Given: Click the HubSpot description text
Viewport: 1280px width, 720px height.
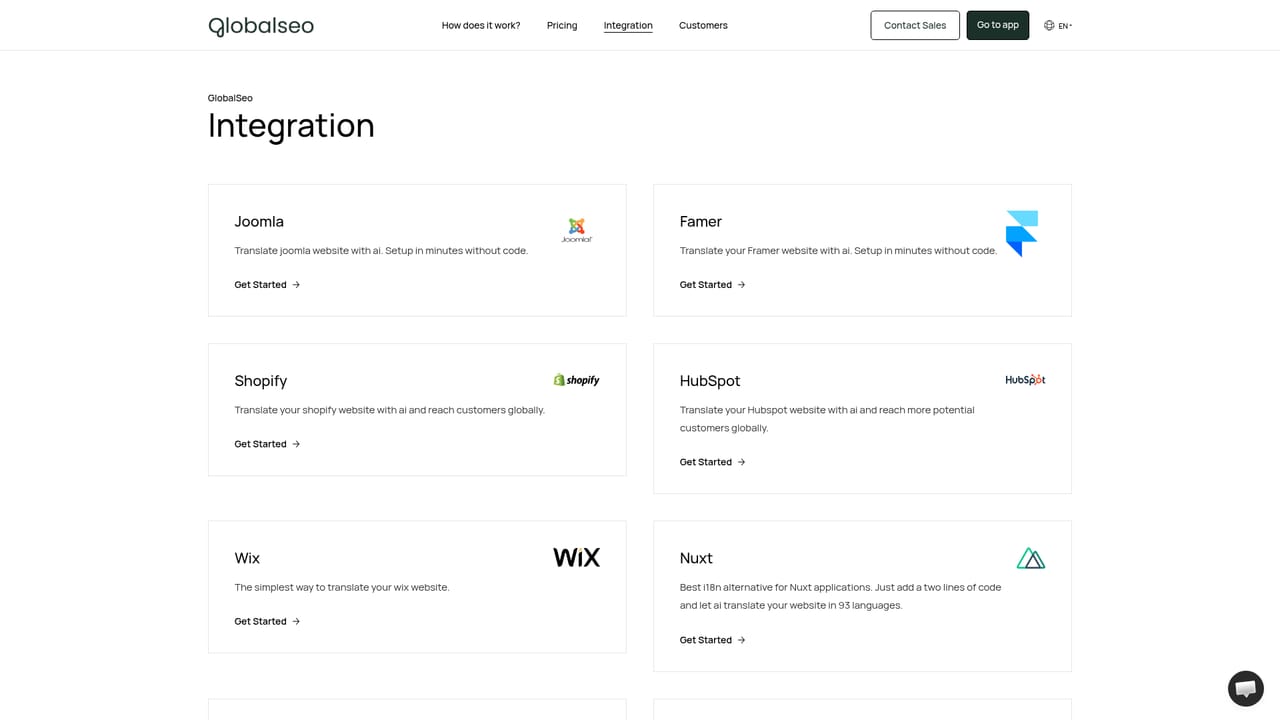Looking at the screenshot, I should pos(827,419).
